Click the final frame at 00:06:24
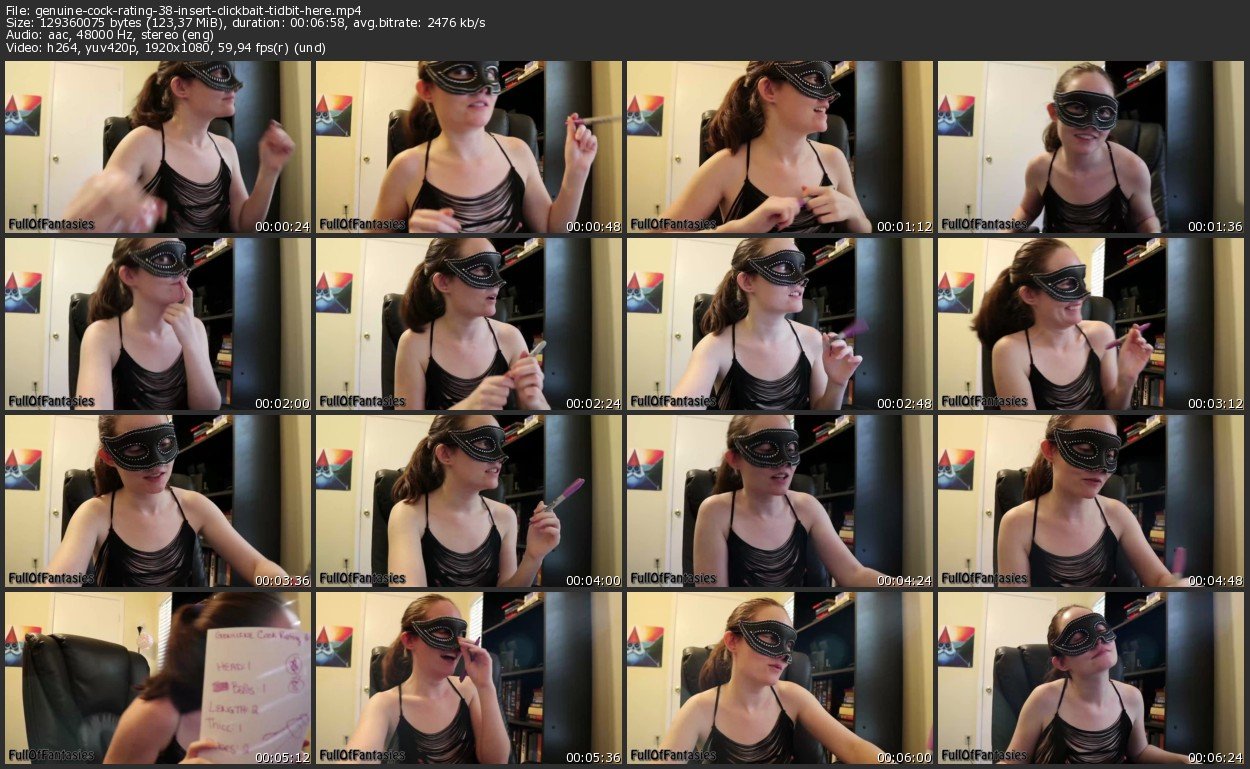The image size is (1250, 769). [x=1091, y=678]
